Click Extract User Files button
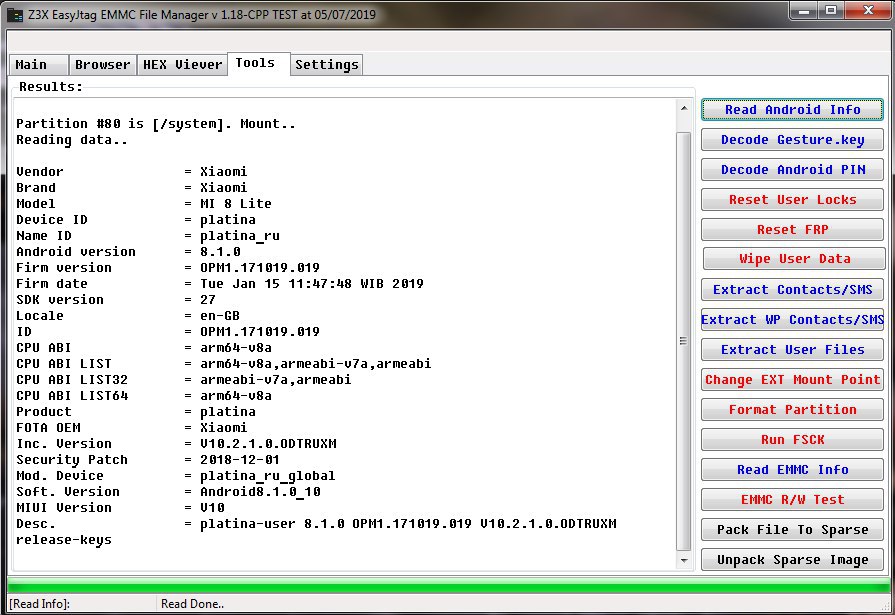The height and width of the screenshot is (615, 895). point(792,349)
